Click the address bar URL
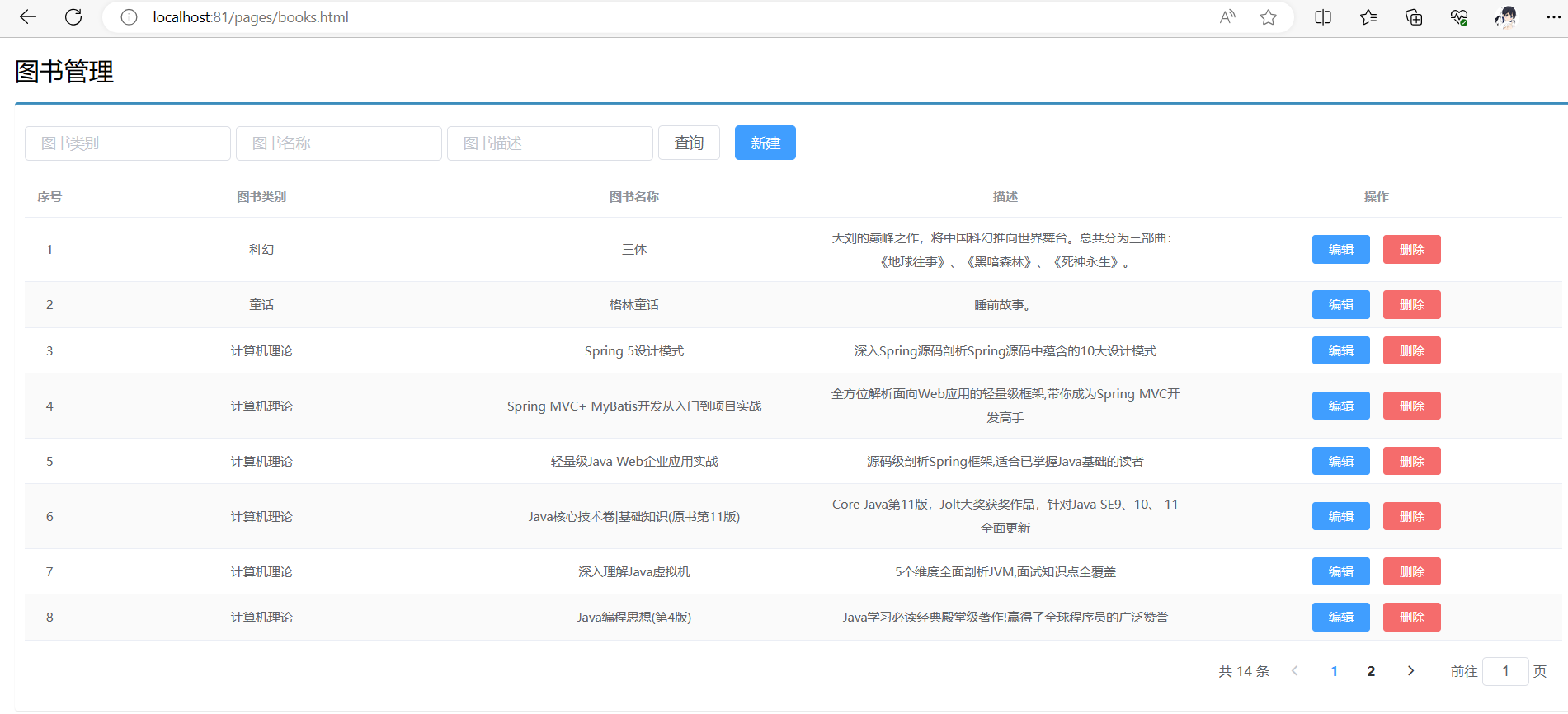The image size is (1568, 714). point(251,17)
